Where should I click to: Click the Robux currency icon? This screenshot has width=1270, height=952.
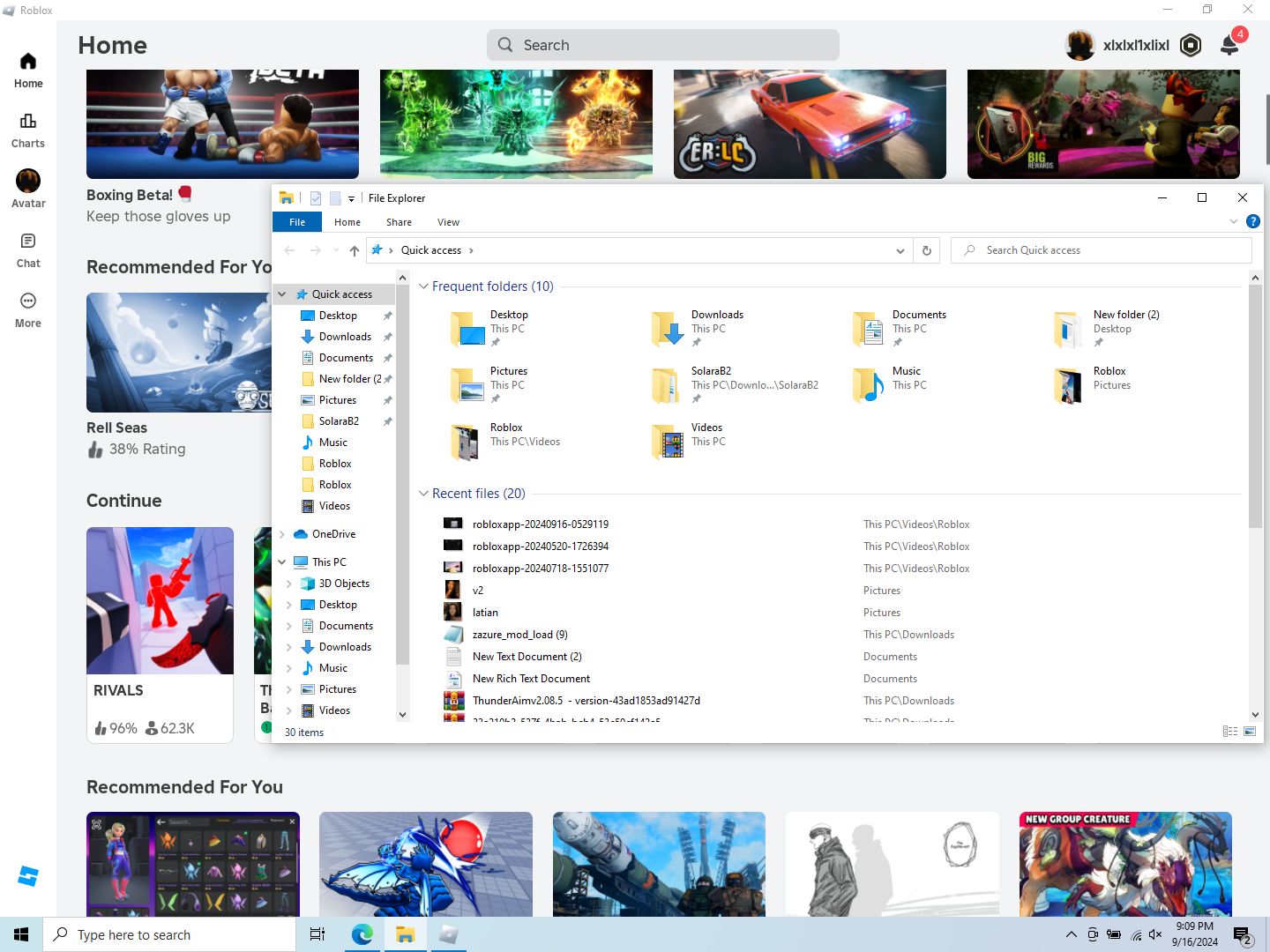click(x=1191, y=45)
